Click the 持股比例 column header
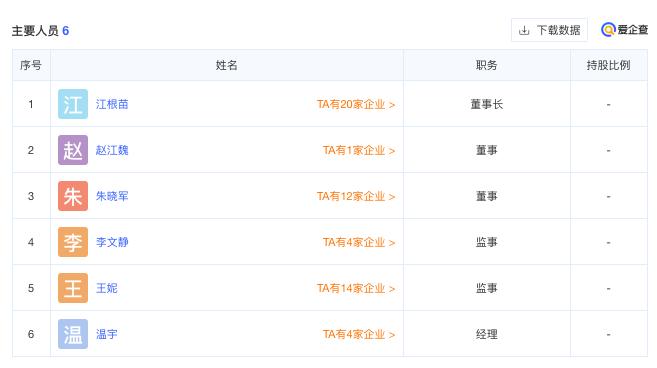 point(608,65)
